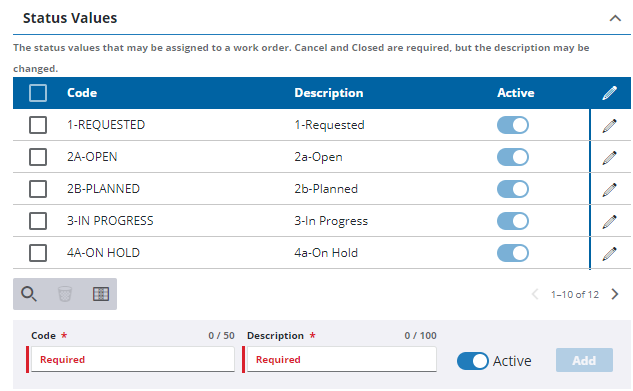Toggle the Active switch beside the Add button

click(x=473, y=361)
